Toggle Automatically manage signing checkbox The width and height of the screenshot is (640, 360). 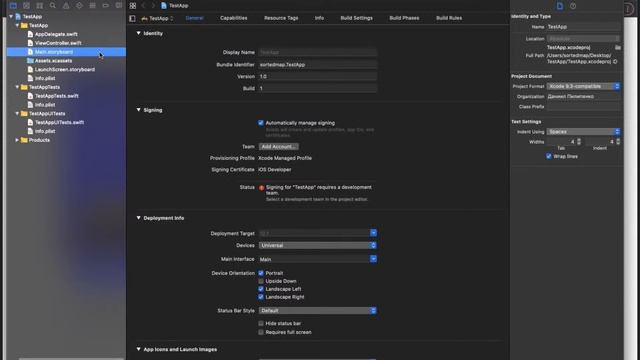click(x=261, y=123)
